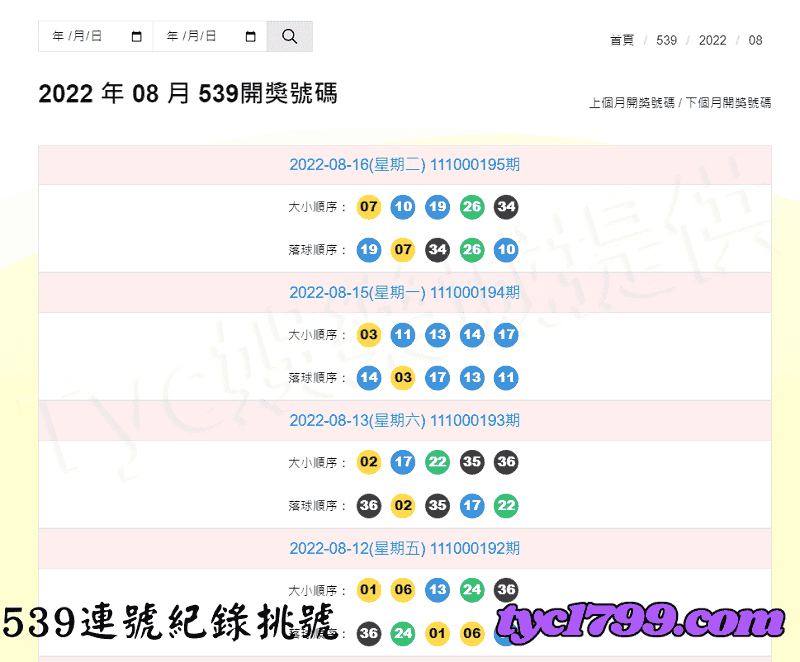The image size is (800, 662).
Task: Click ball 36 in 08-13 大小順序 row
Action: tap(506, 463)
